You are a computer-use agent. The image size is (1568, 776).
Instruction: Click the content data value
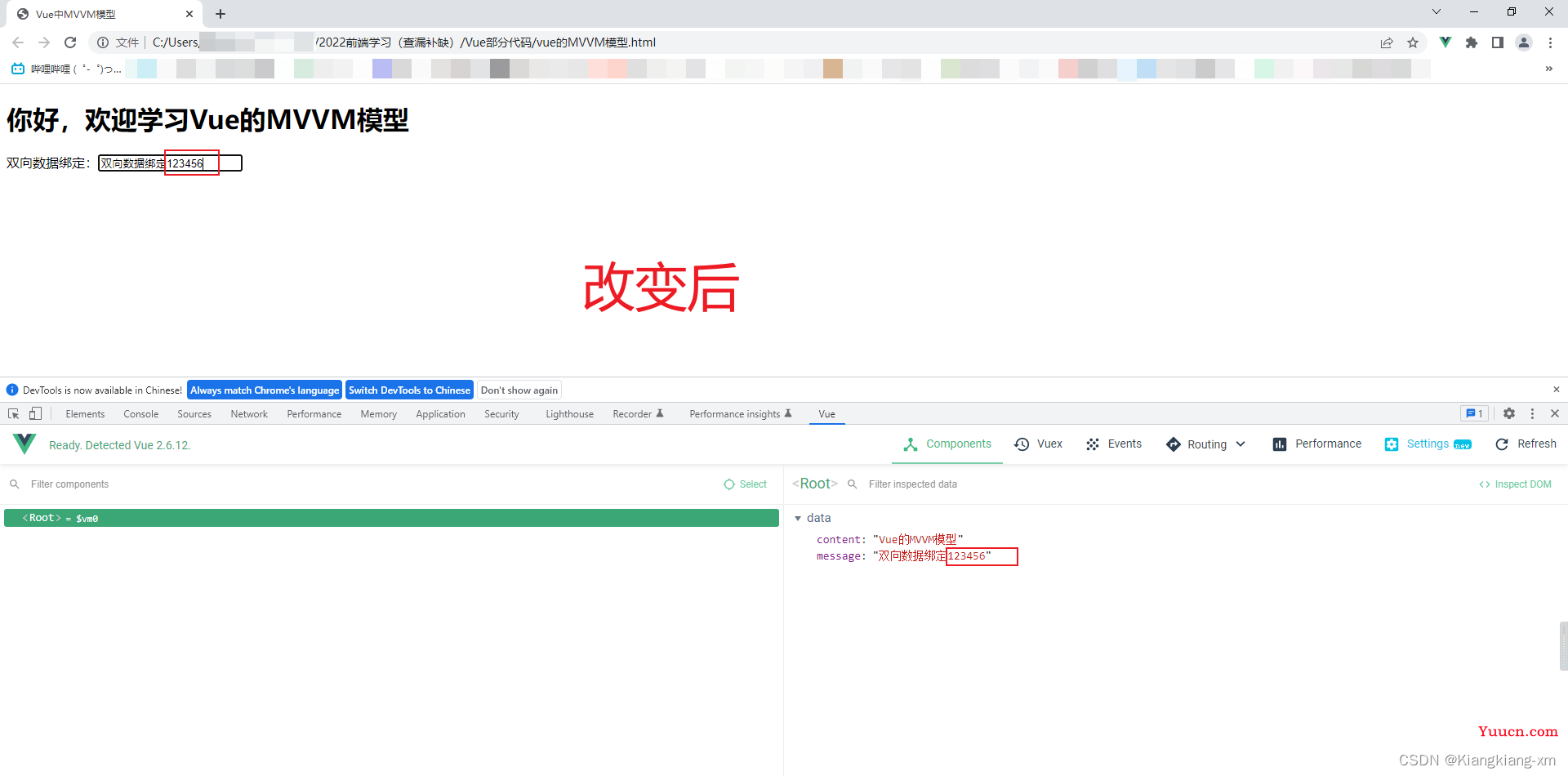[918, 540]
